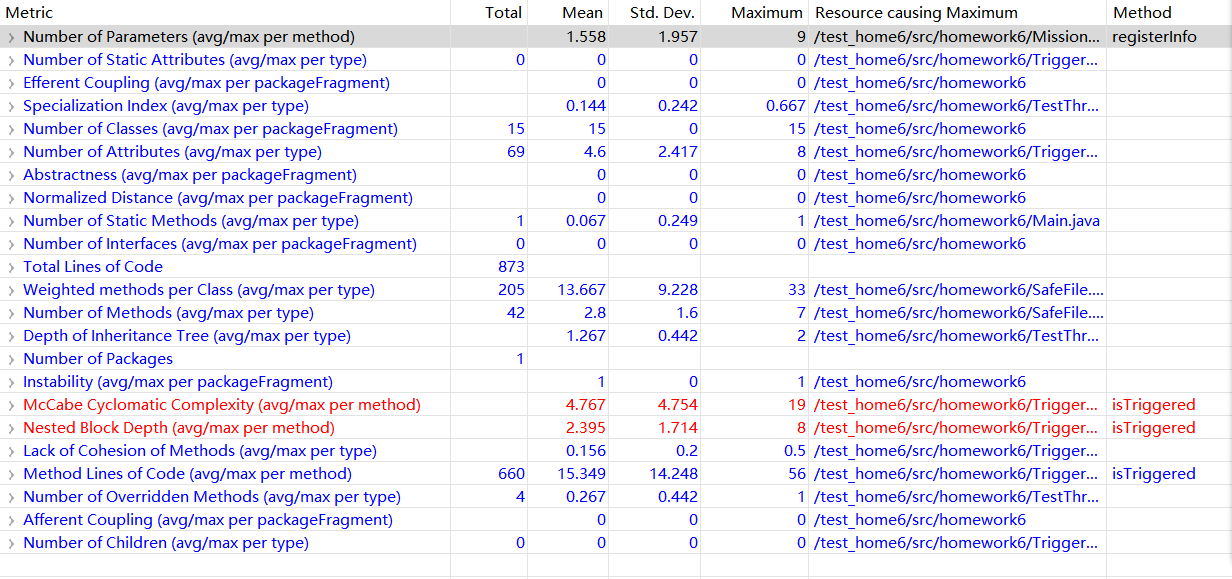The image size is (1232, 579).
Task: Expand Lack of Cohesion of Methods row
Action: (x=11, y=451)
